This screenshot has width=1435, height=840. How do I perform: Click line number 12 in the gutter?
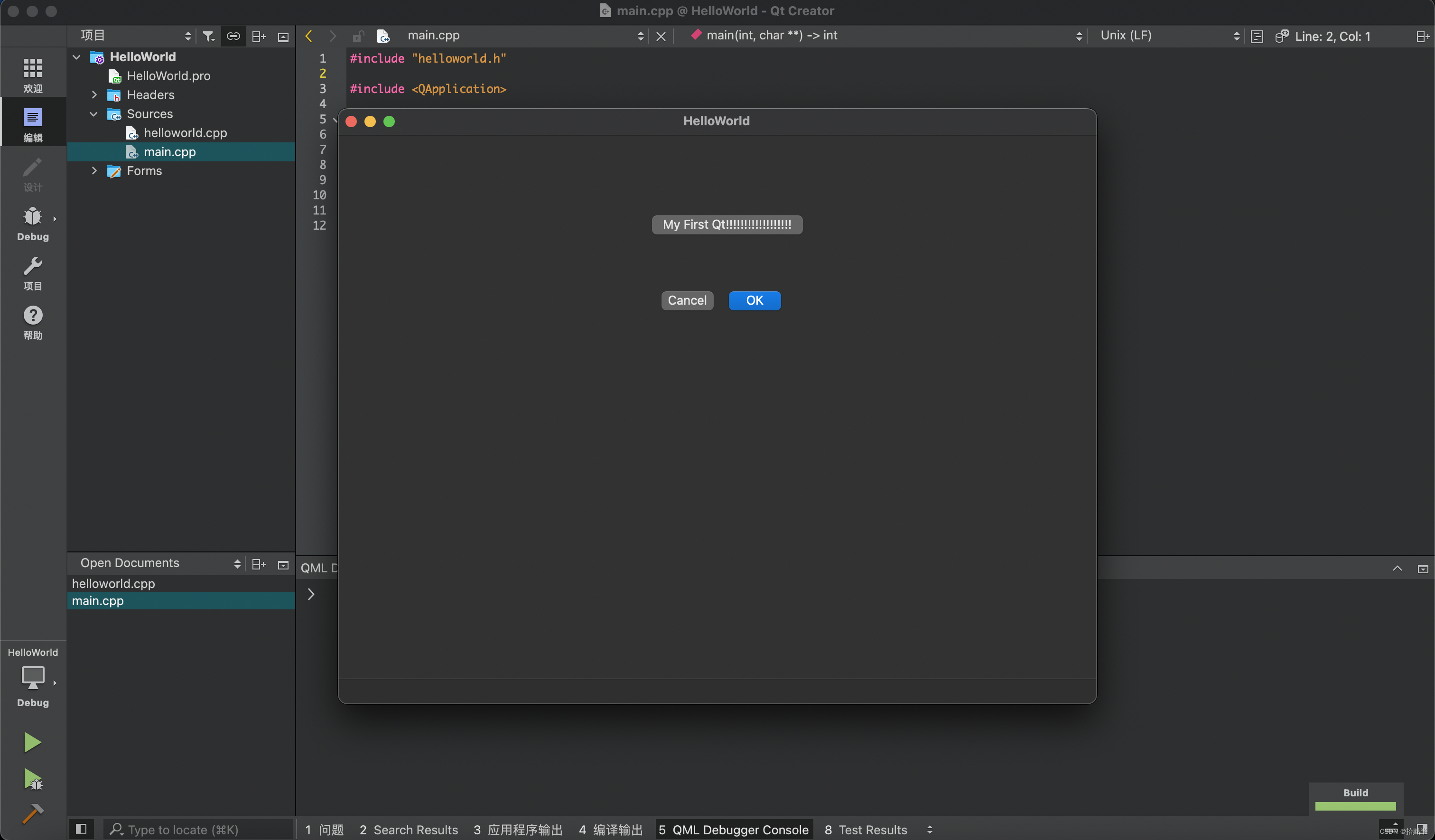tap(319, 225)
